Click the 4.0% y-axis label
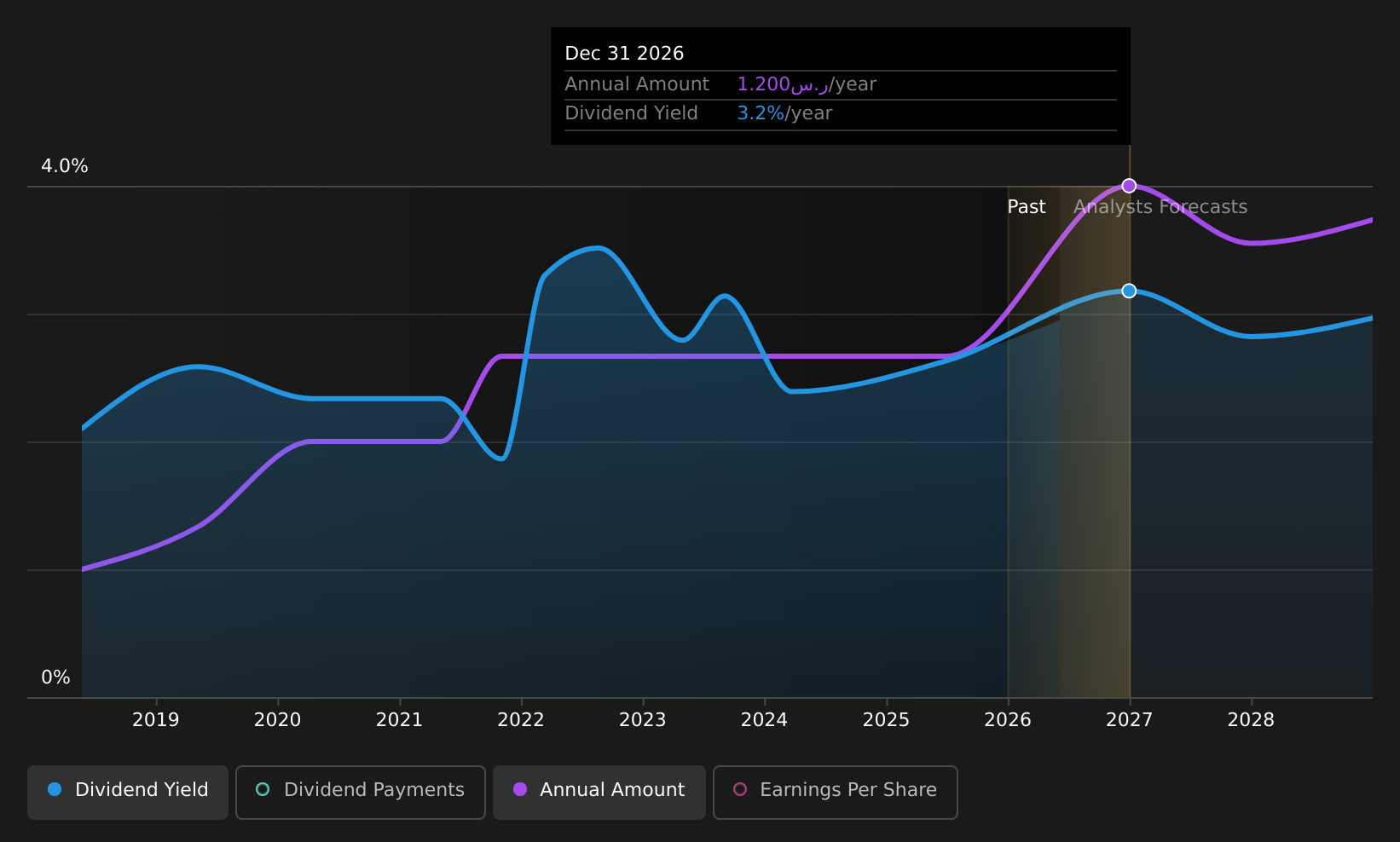This screenshot has height=842, width=1400. click(65, 166)
